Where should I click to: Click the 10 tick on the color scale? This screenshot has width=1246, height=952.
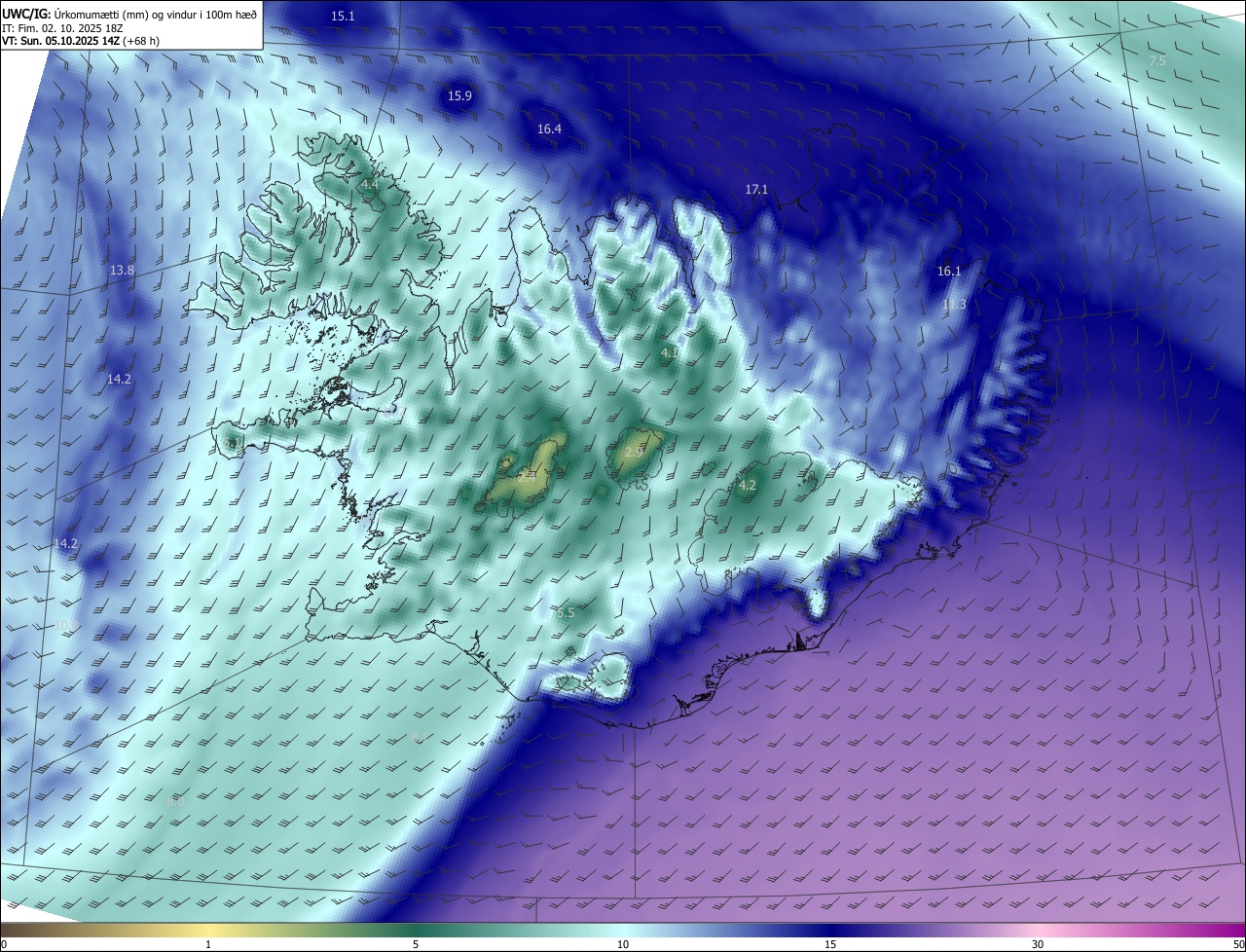pos(623,944)
